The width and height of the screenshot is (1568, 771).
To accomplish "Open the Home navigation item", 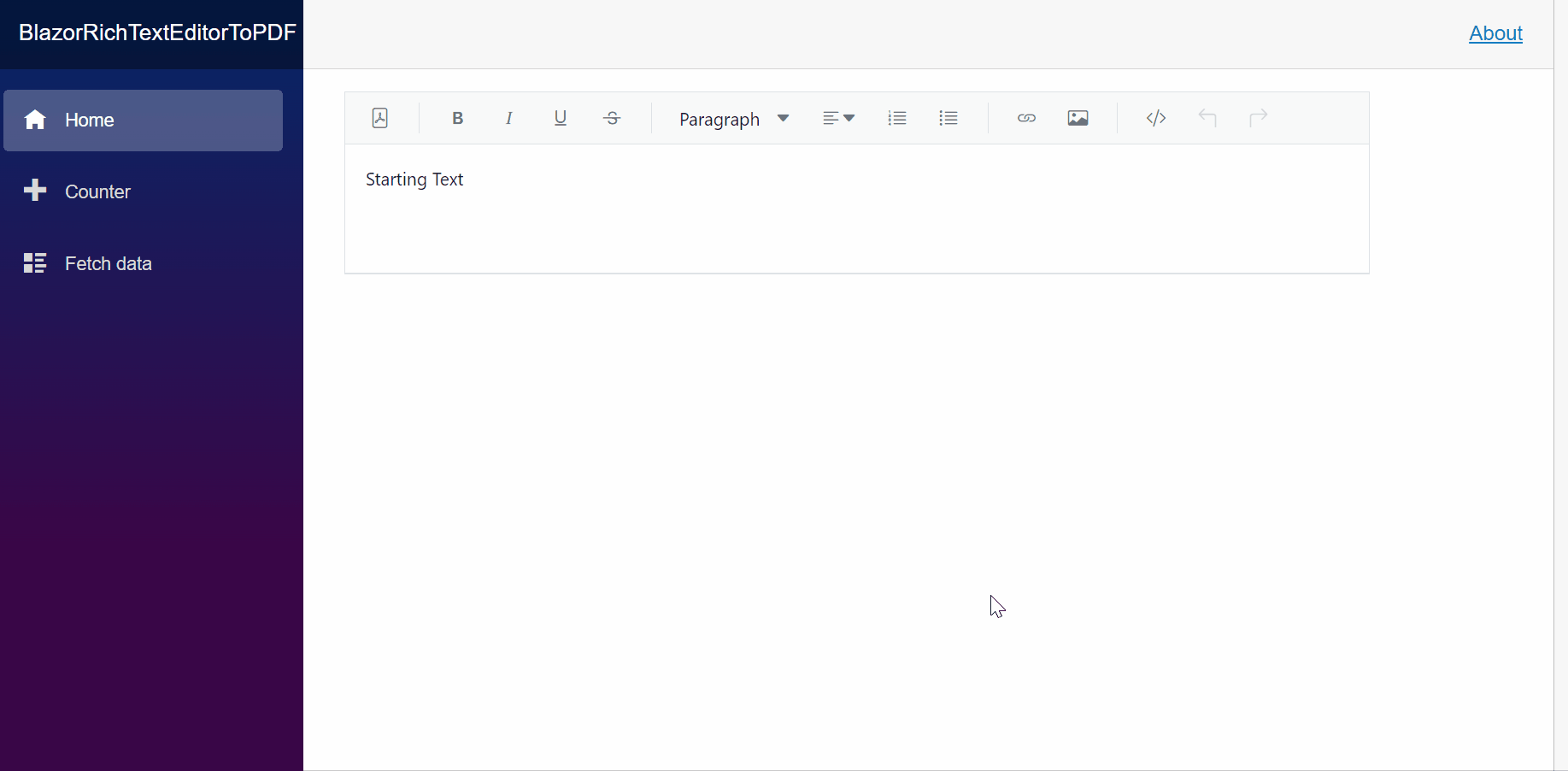I will 143,121.
